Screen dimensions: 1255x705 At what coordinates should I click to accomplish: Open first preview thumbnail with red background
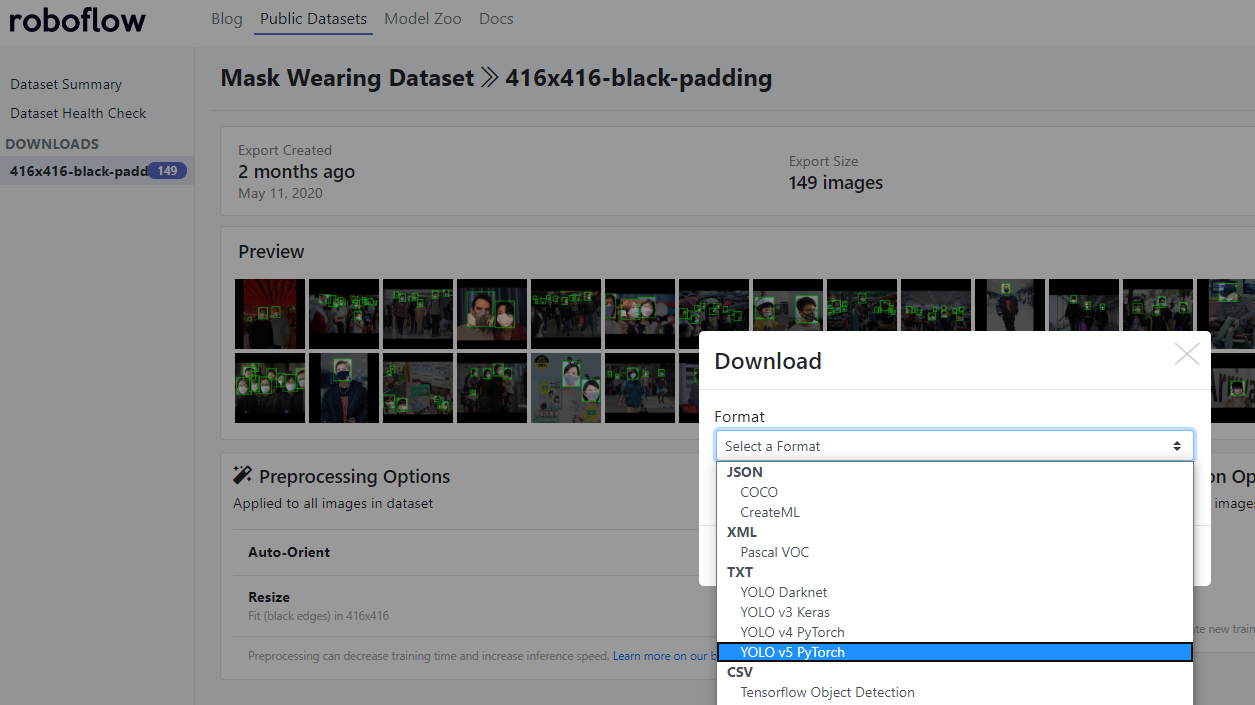point(270,314)
